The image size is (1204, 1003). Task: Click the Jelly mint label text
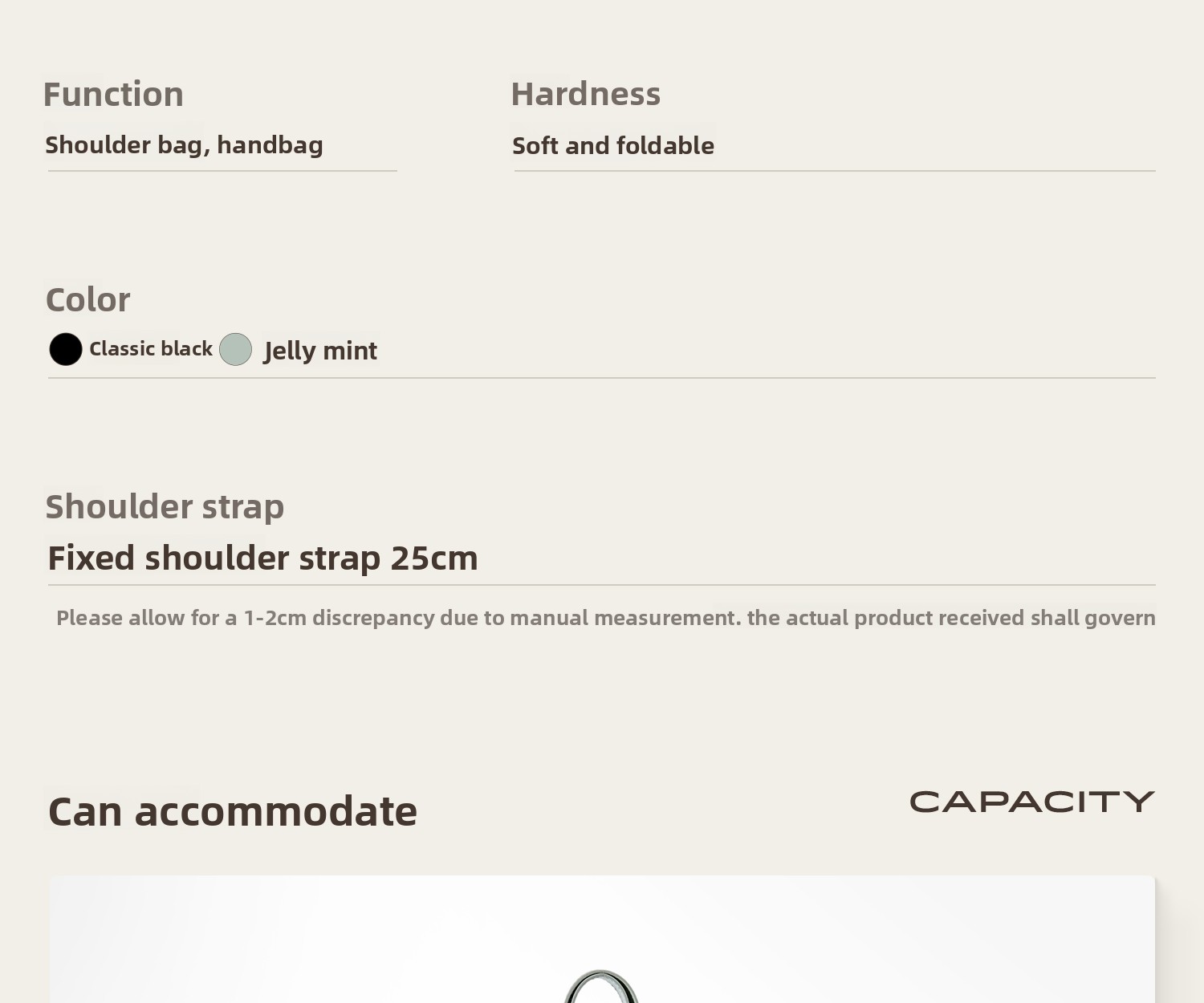(320, 351)
